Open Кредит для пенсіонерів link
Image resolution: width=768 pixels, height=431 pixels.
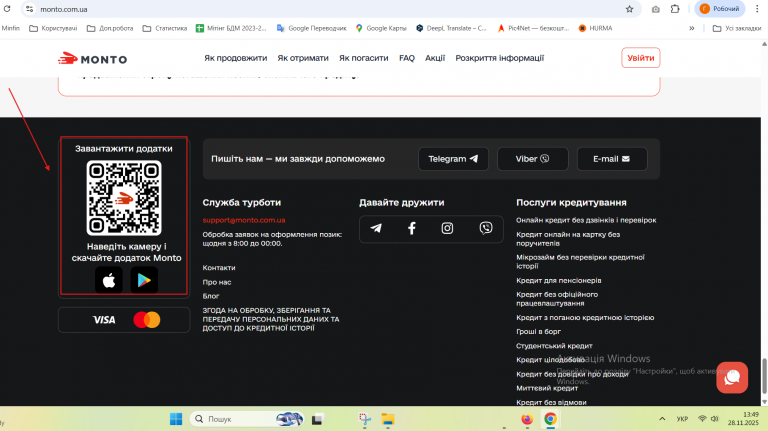tap(559, 281)
